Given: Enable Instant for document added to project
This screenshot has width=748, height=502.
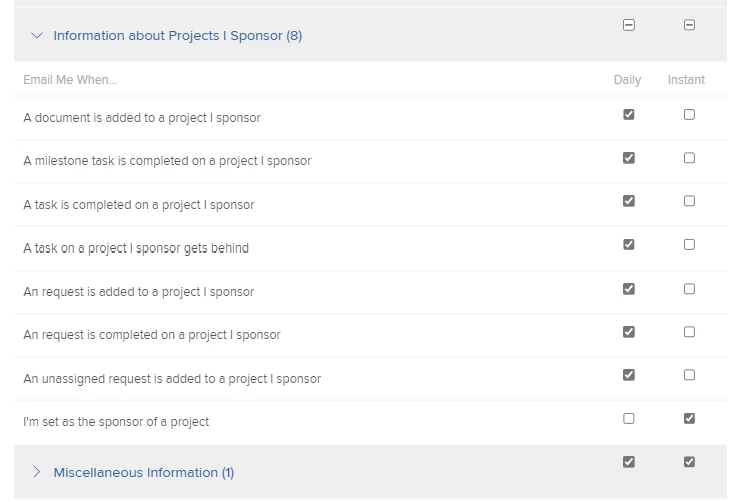Looking at the screenshot, I should pyautogui.click(x=689, y=115).
